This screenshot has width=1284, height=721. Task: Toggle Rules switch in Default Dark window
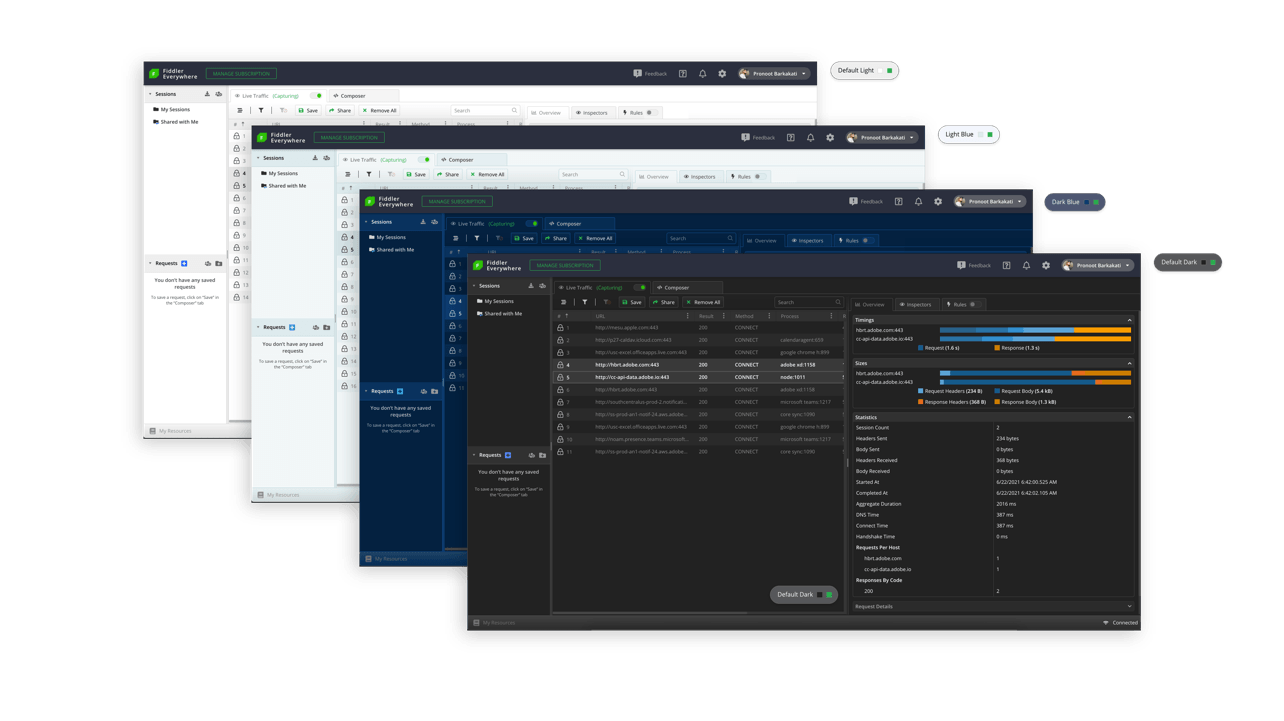click(973, 304)
